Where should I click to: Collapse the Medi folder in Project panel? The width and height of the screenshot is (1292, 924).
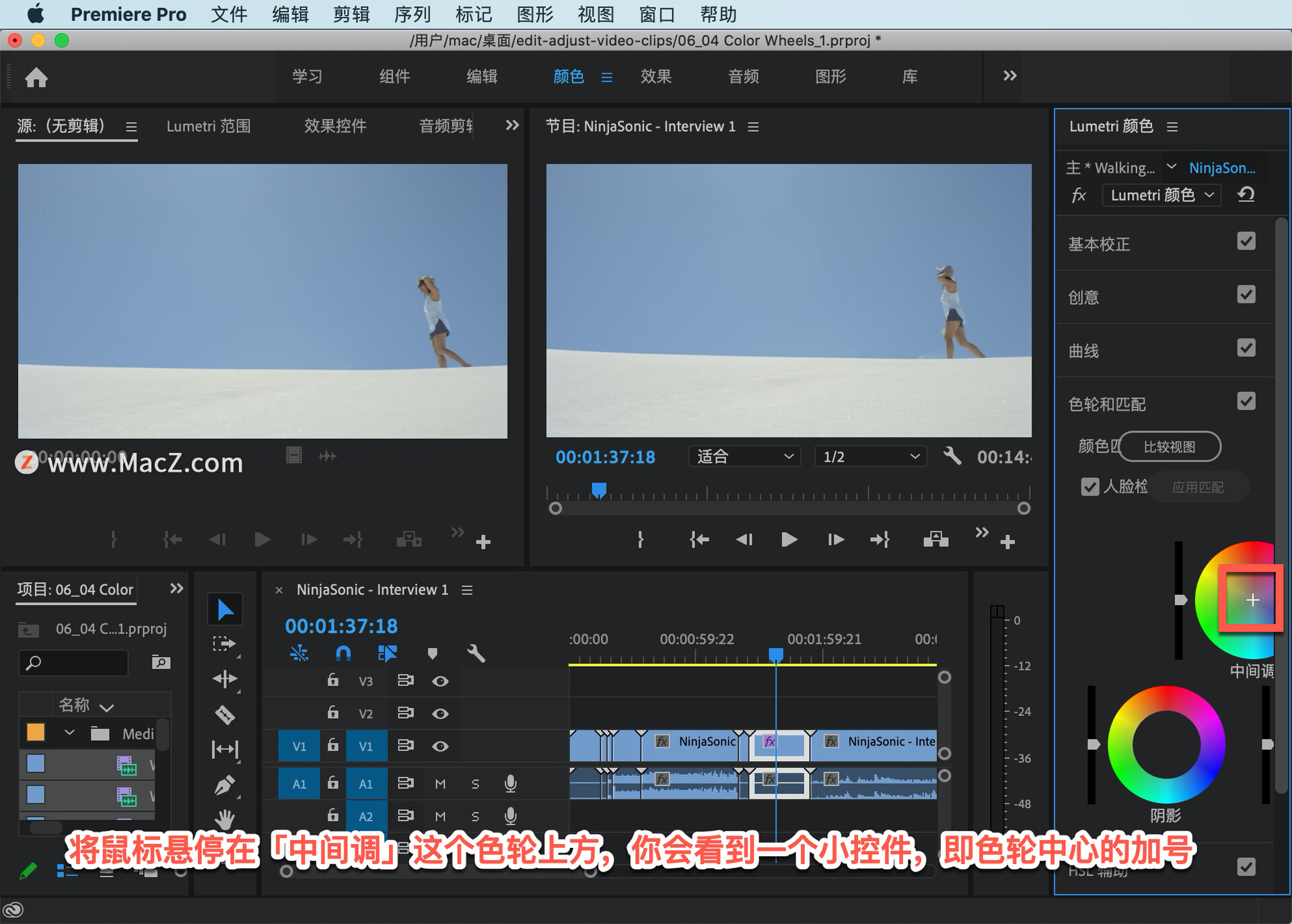pyautogui.click(x=69, y=733)
